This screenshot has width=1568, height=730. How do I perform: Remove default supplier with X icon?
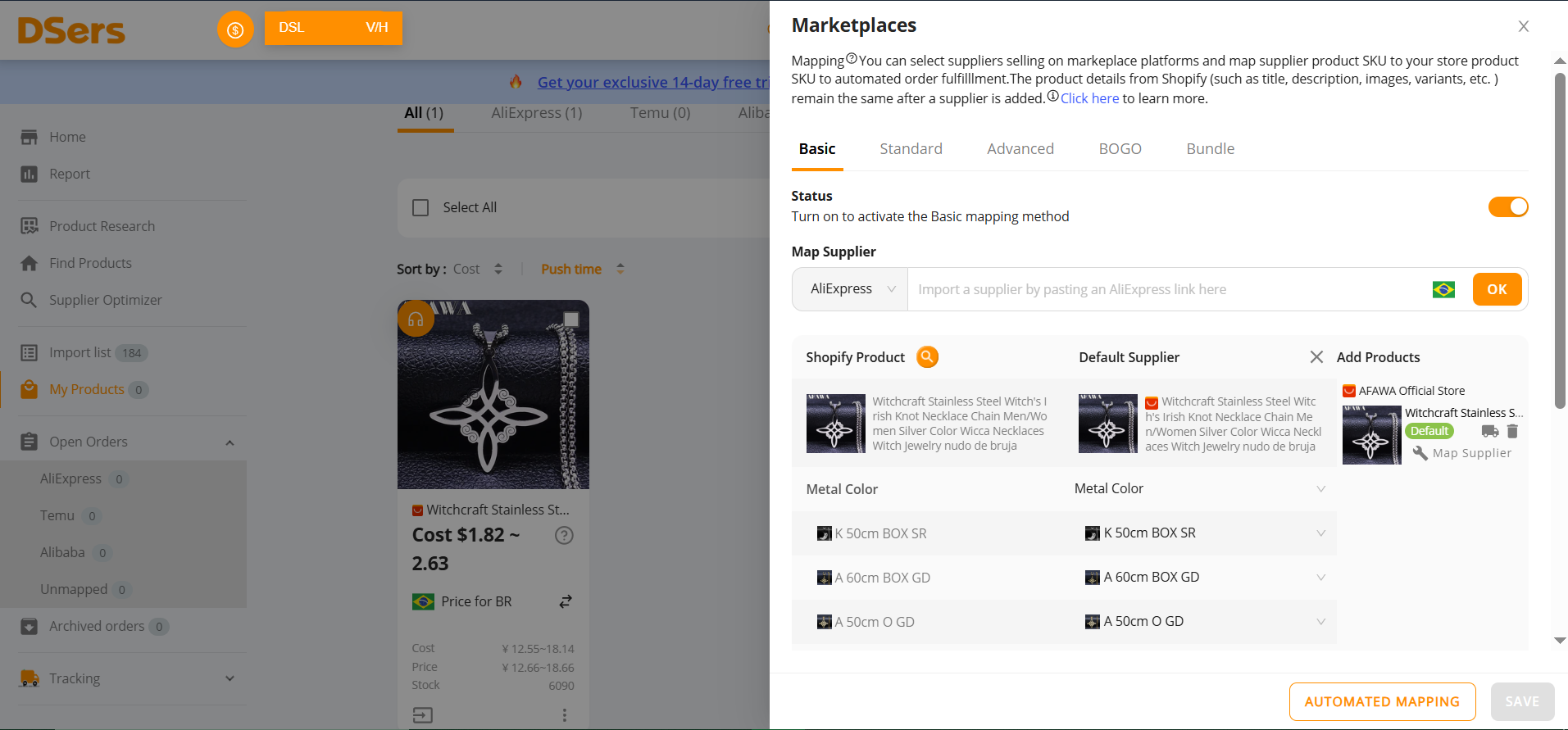1316,357
